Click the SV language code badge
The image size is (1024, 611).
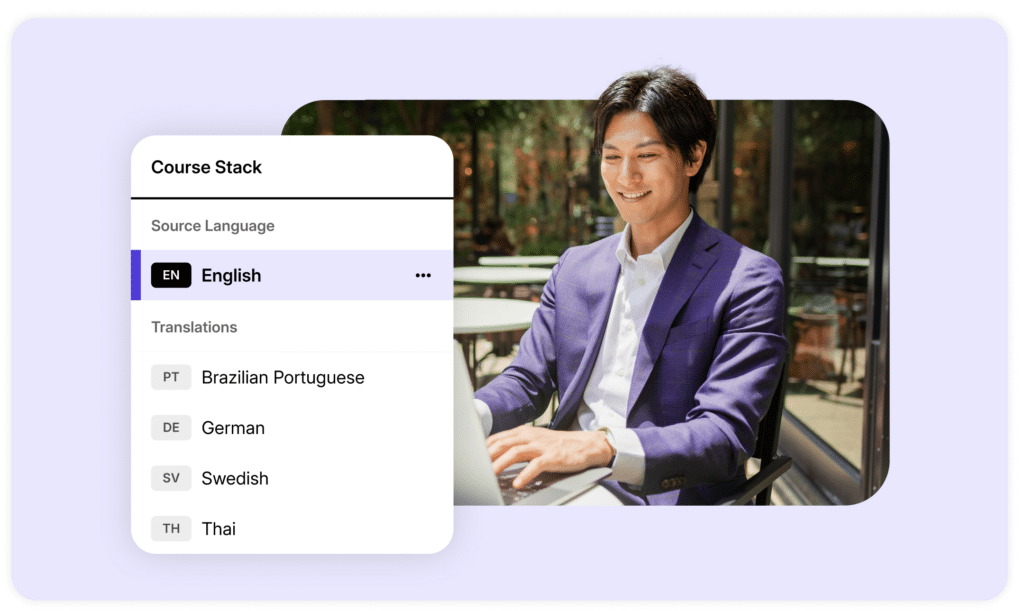tap(171, 478)
